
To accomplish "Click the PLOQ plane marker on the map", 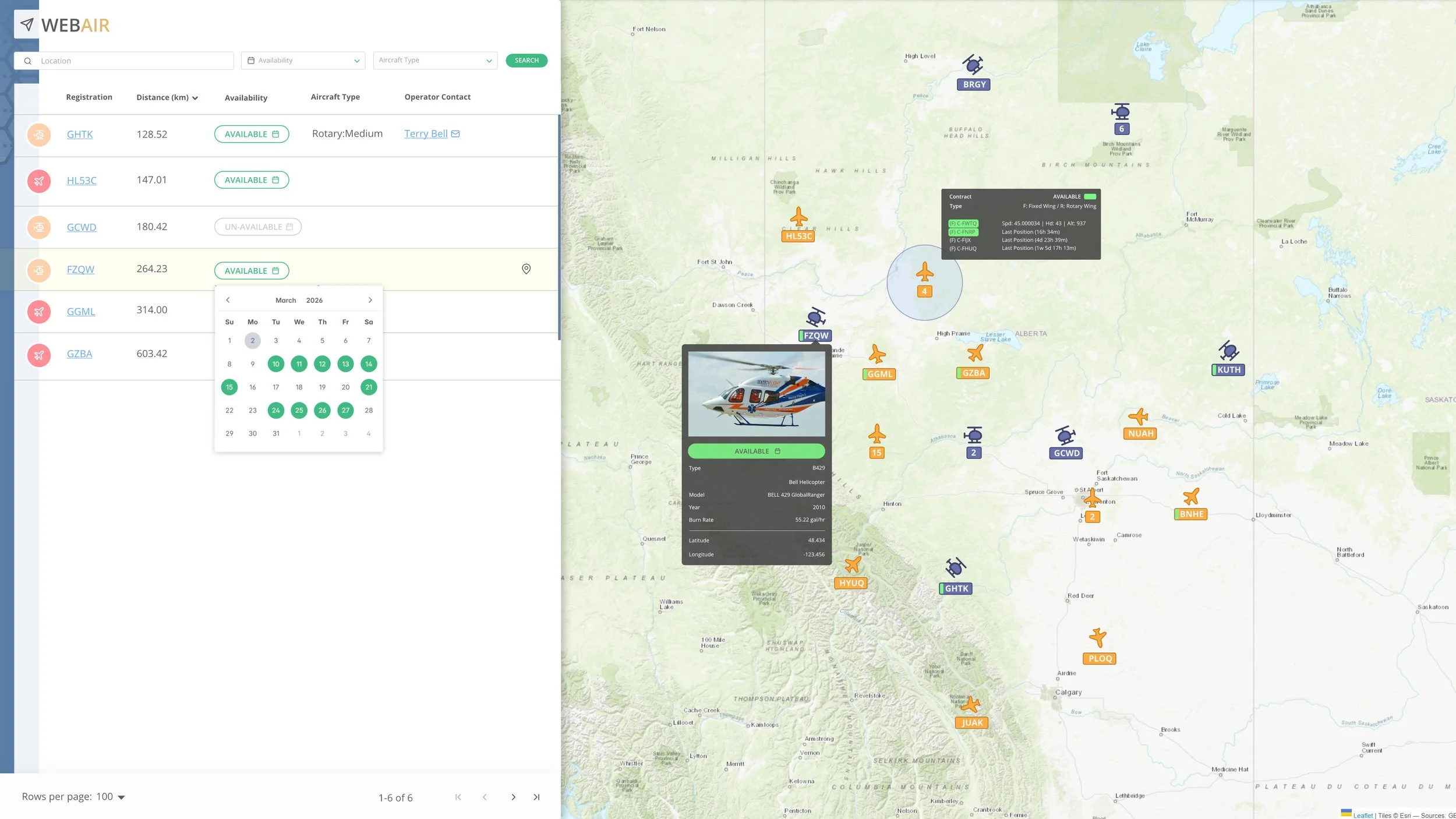I will [1098, 638].
